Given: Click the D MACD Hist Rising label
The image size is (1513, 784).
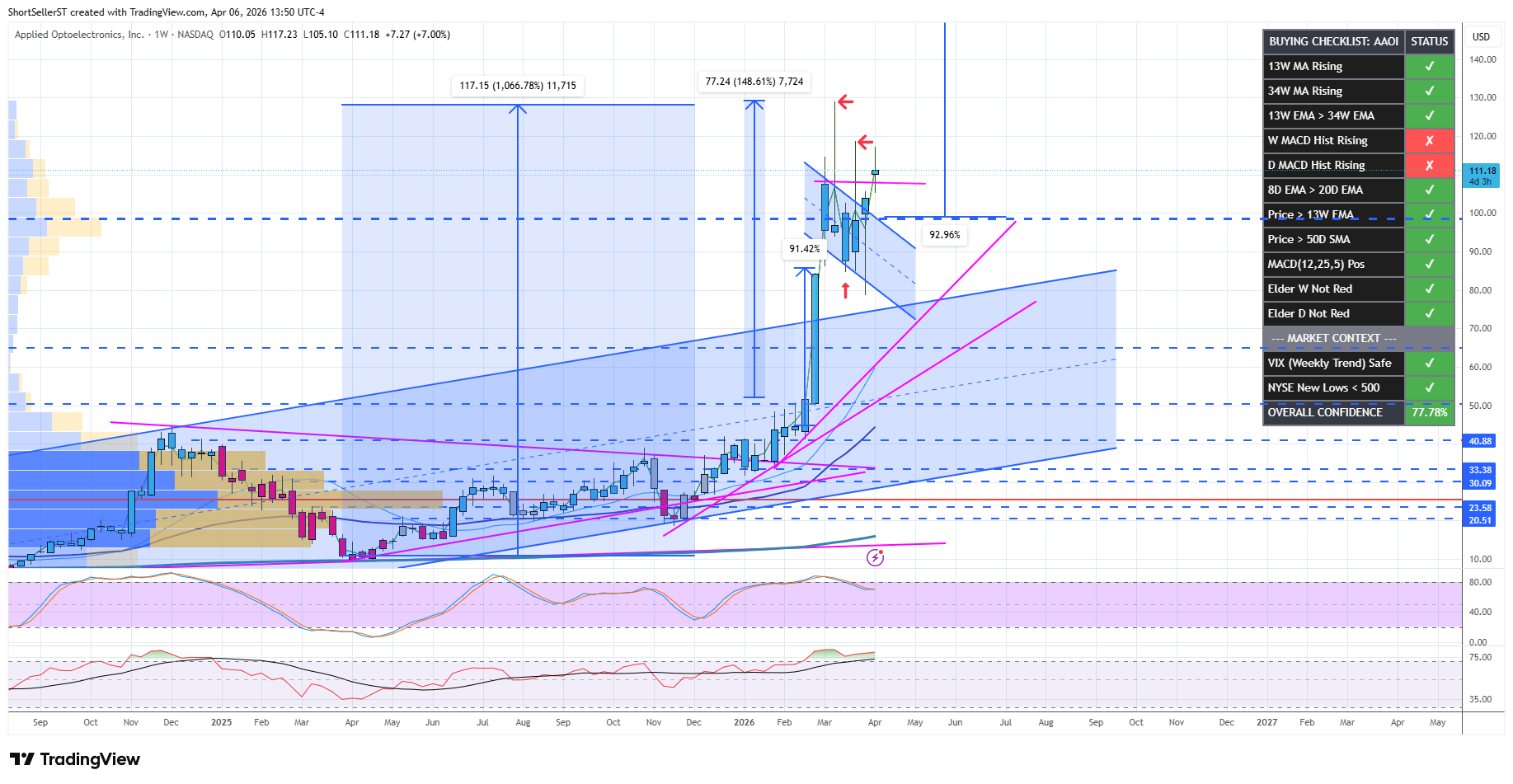Looking at the screenshot, I should point(1316,165).
